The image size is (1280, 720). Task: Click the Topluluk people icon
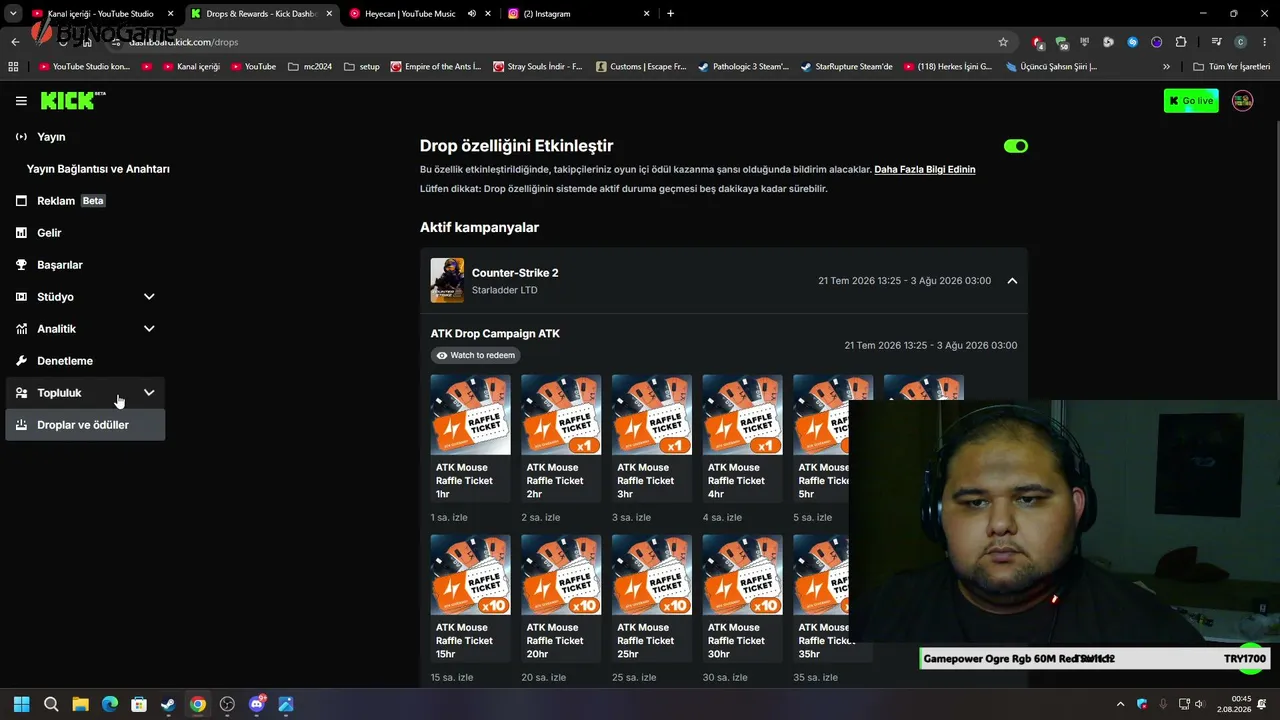pyautogui.click(x=21, y=393)
